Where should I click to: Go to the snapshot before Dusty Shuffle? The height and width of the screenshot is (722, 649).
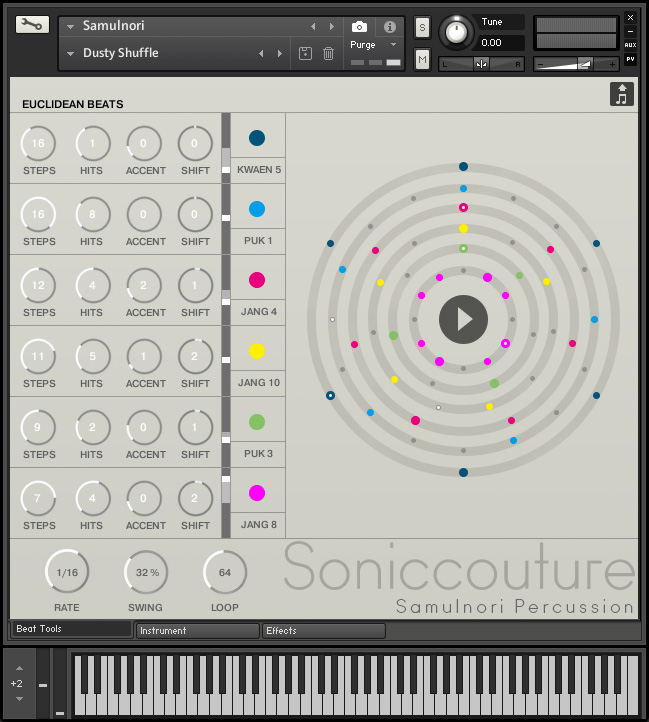261,53
